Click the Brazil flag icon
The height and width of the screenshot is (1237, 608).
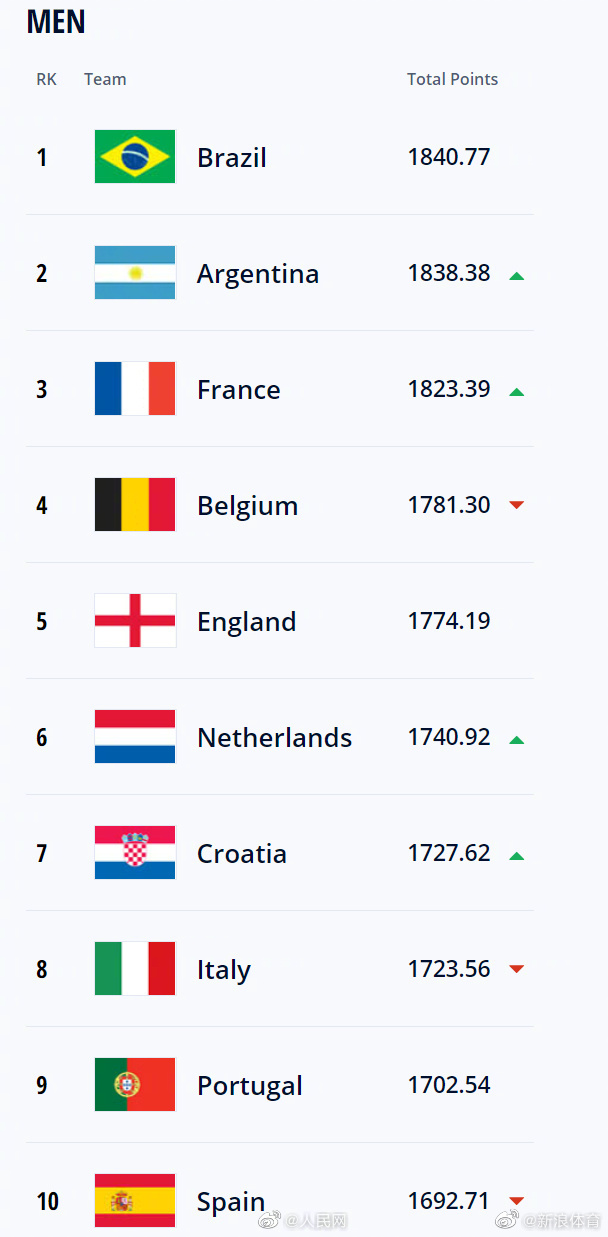[135, 157]
